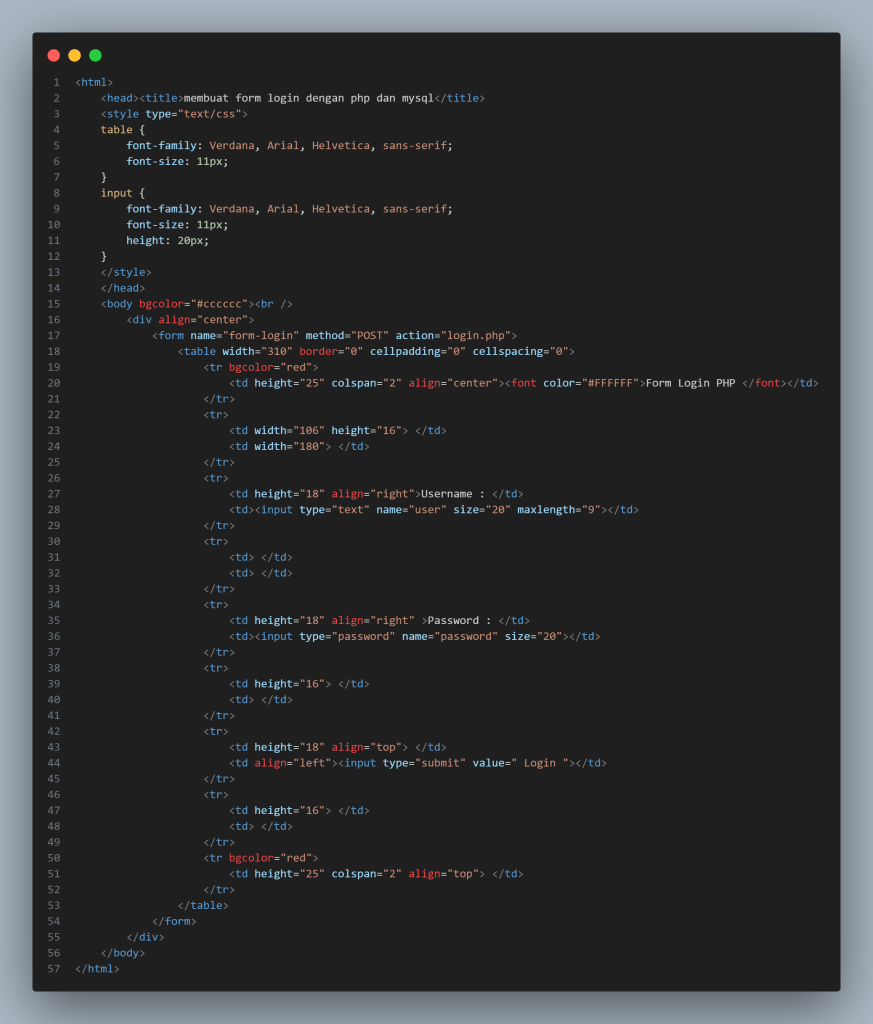
Task: Click the method="POST" attribute
Action: coord(347,336)
